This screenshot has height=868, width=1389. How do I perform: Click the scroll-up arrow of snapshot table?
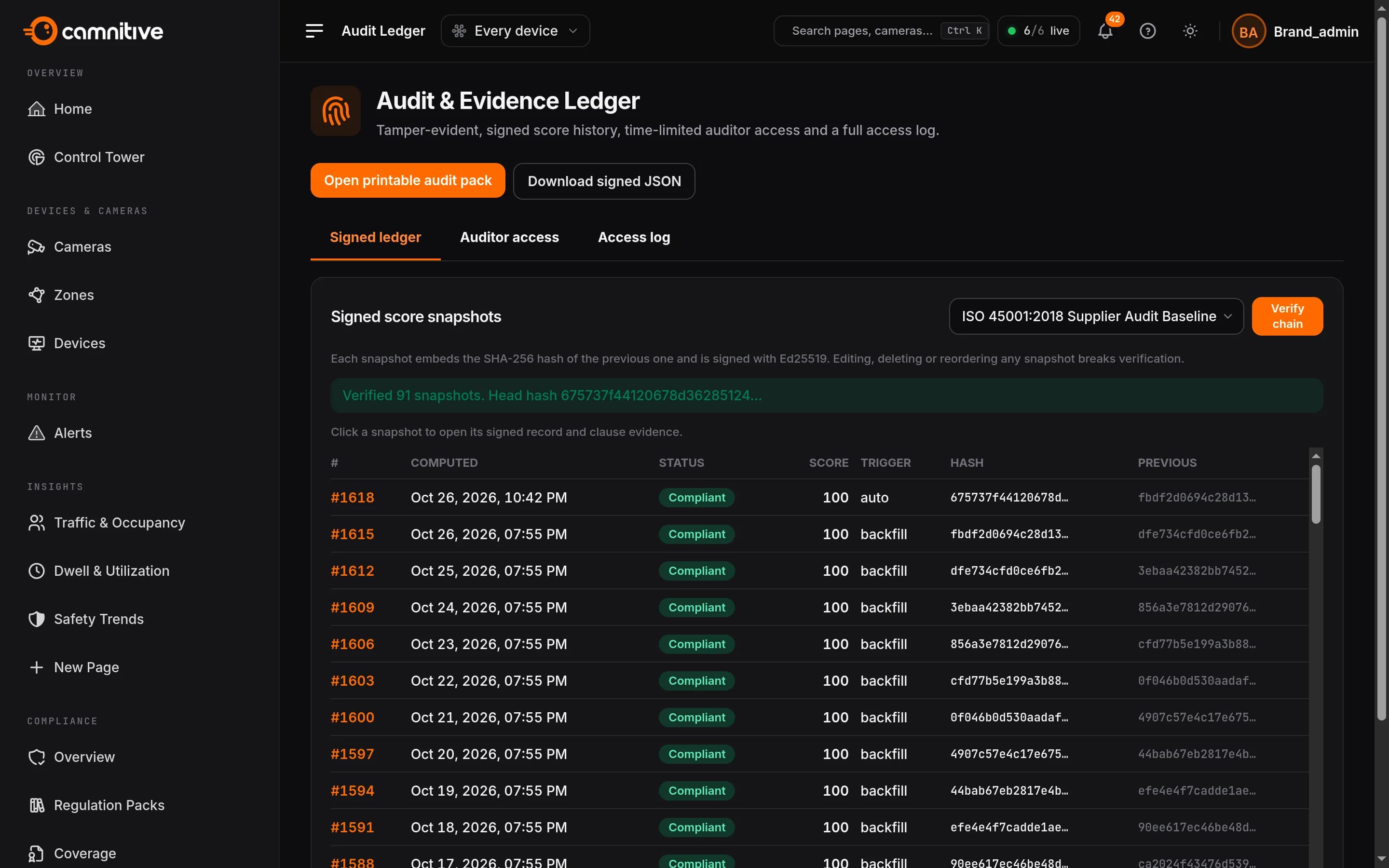(1316, 456)
